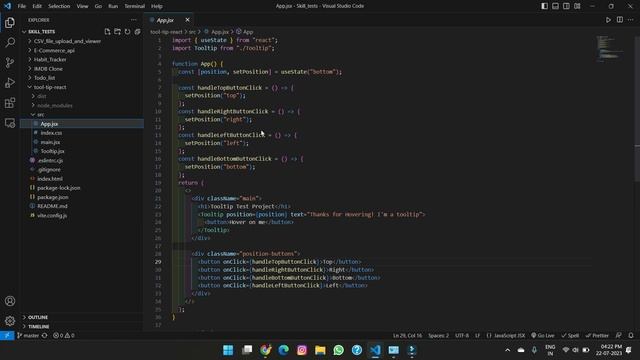Refresh the Explorer file tree
This screenshot has height=360, width=640.
[127, 31]
